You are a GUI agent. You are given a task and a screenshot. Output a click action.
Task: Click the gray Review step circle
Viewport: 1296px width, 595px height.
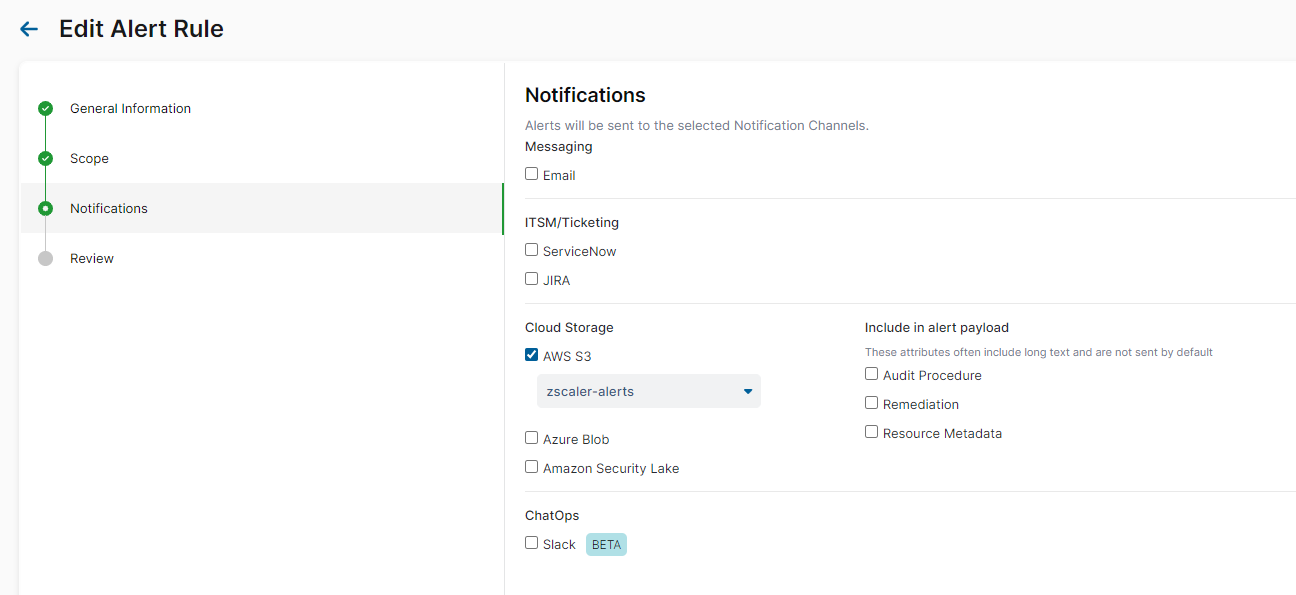(45, 258)
